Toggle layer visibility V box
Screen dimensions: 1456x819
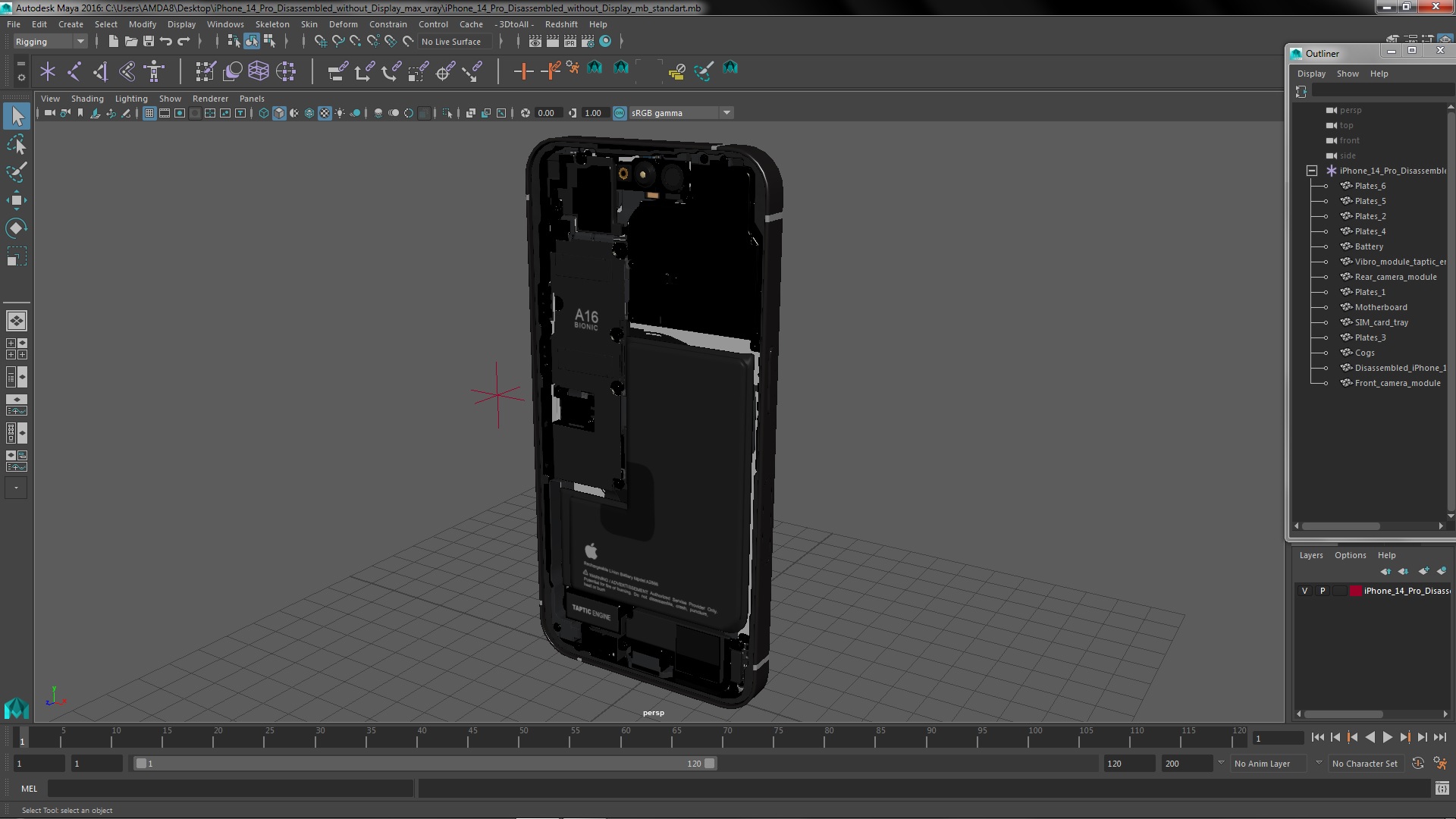1305,591
